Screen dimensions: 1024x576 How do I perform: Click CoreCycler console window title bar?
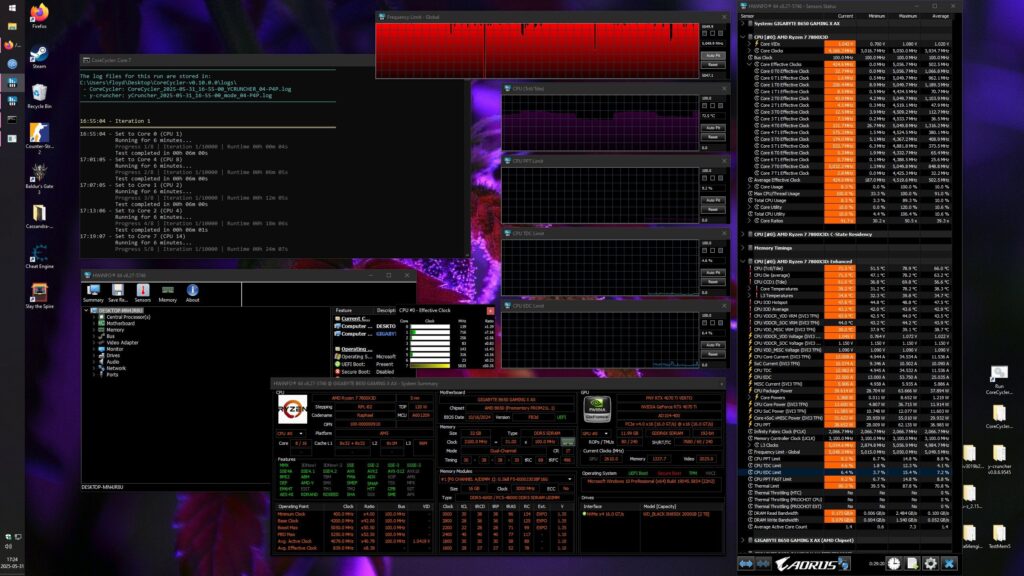(x=225, y=60)
